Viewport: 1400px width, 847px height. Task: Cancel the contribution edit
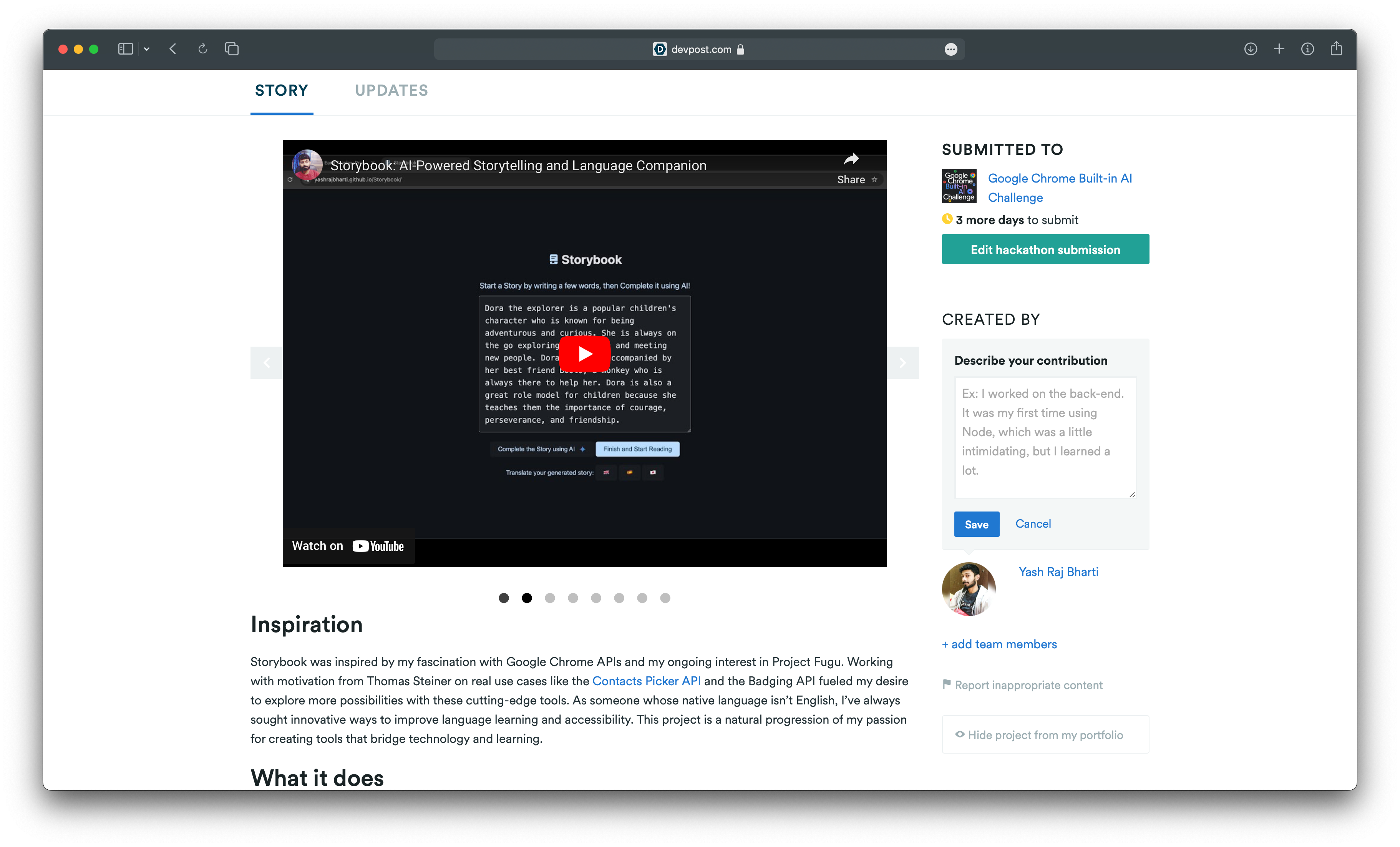1033,523
